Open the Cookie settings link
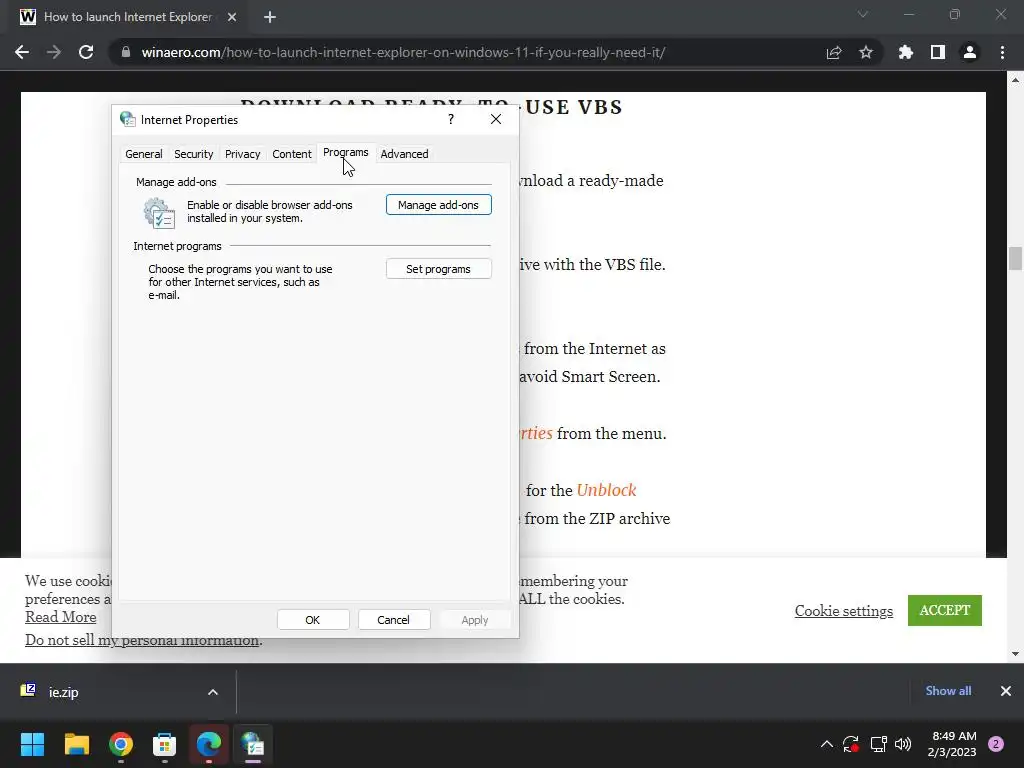 [844, 611]
